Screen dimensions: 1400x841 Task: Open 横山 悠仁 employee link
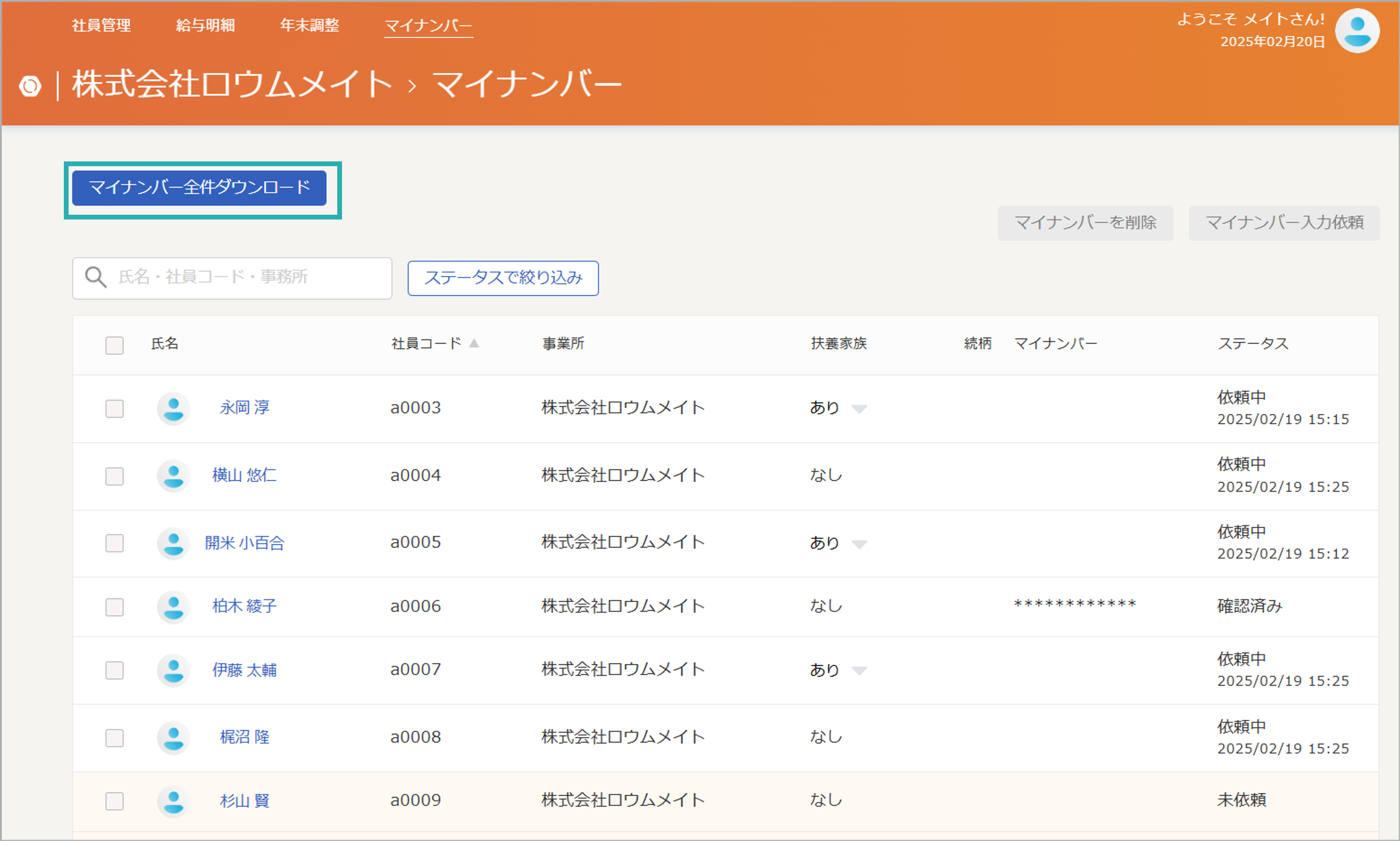pos(245,475)
